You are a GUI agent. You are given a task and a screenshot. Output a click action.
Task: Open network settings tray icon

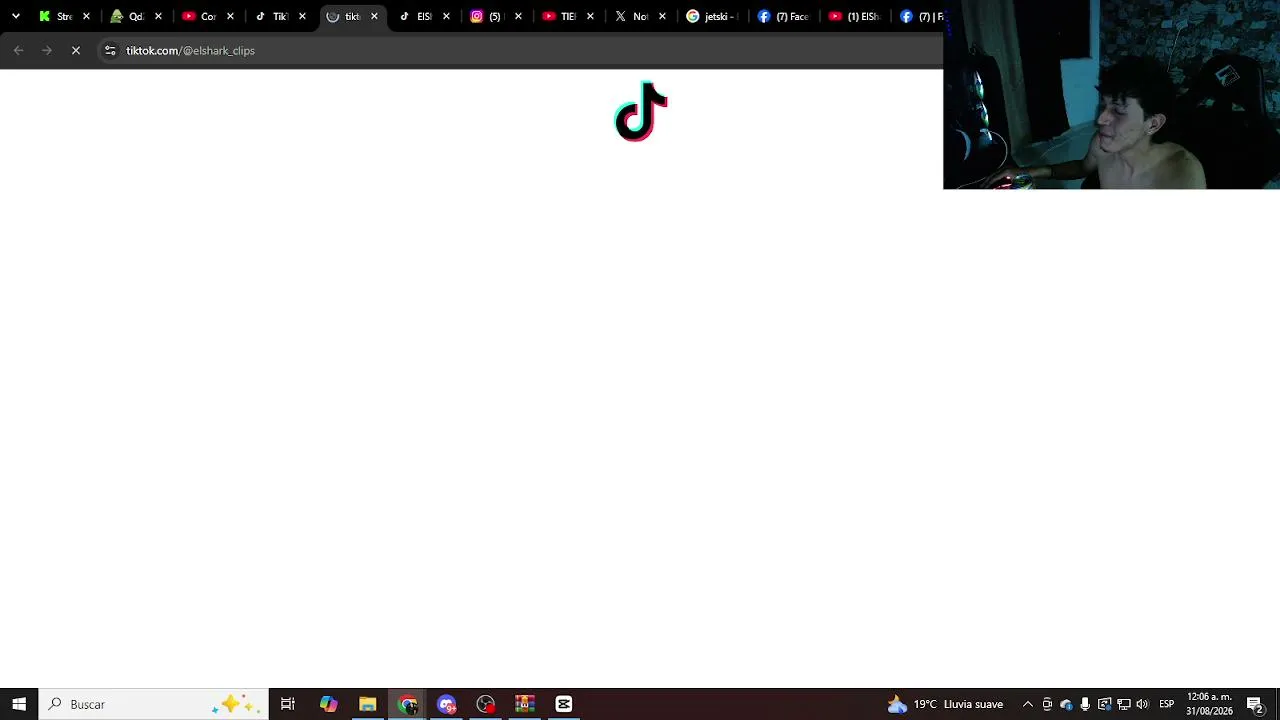point(1123,704)
